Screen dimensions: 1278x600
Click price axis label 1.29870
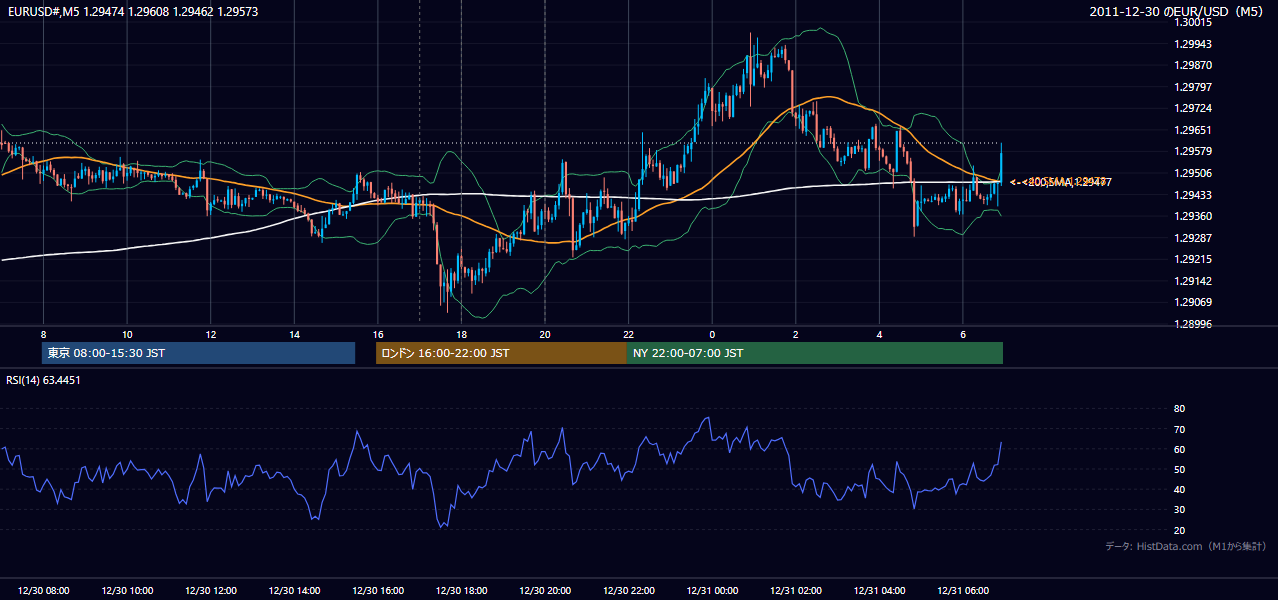coord(1193,65)
